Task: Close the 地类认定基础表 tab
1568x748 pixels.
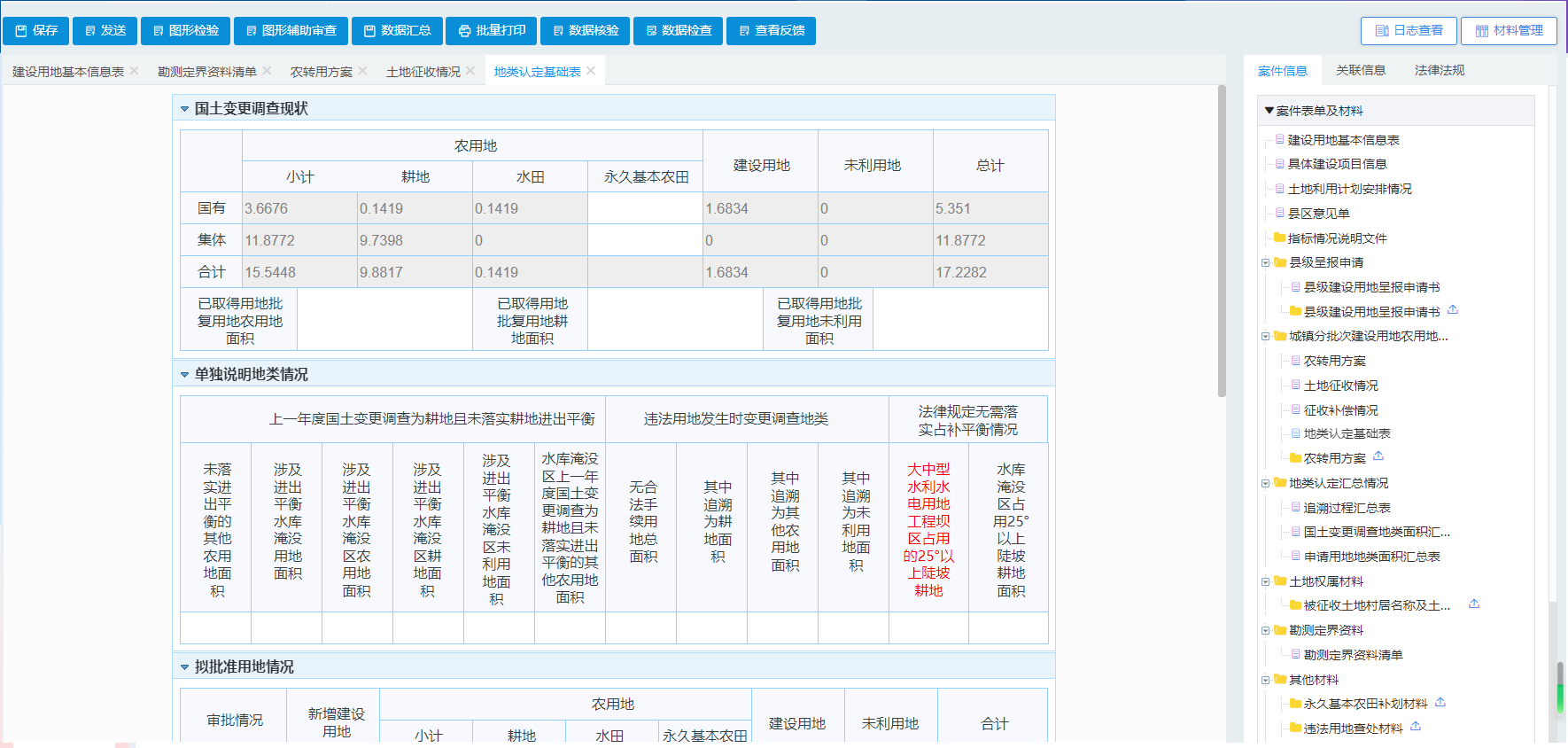Action: click(x=591, y=71)
